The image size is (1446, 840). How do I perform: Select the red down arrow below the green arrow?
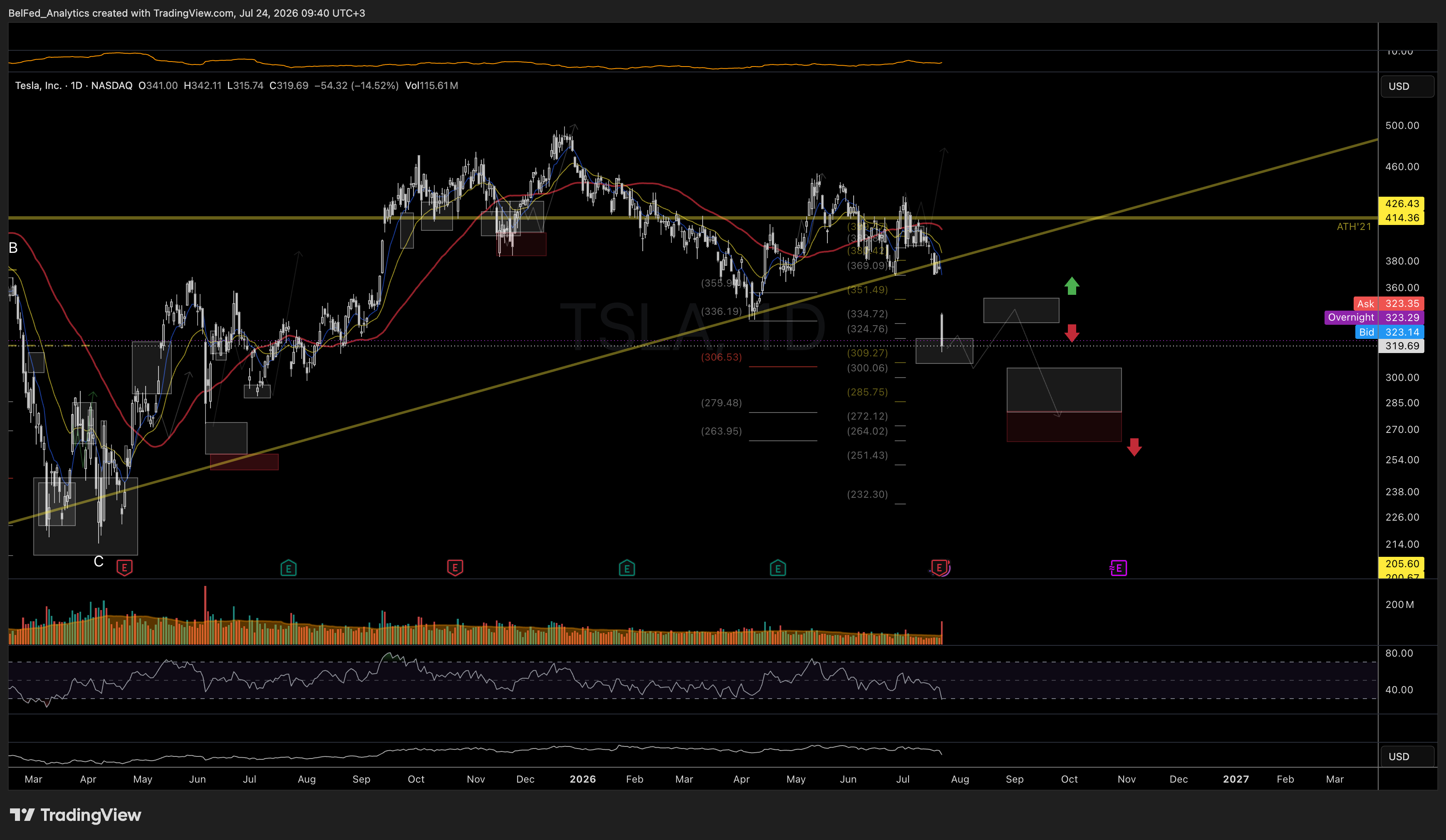pos(1071,333)
